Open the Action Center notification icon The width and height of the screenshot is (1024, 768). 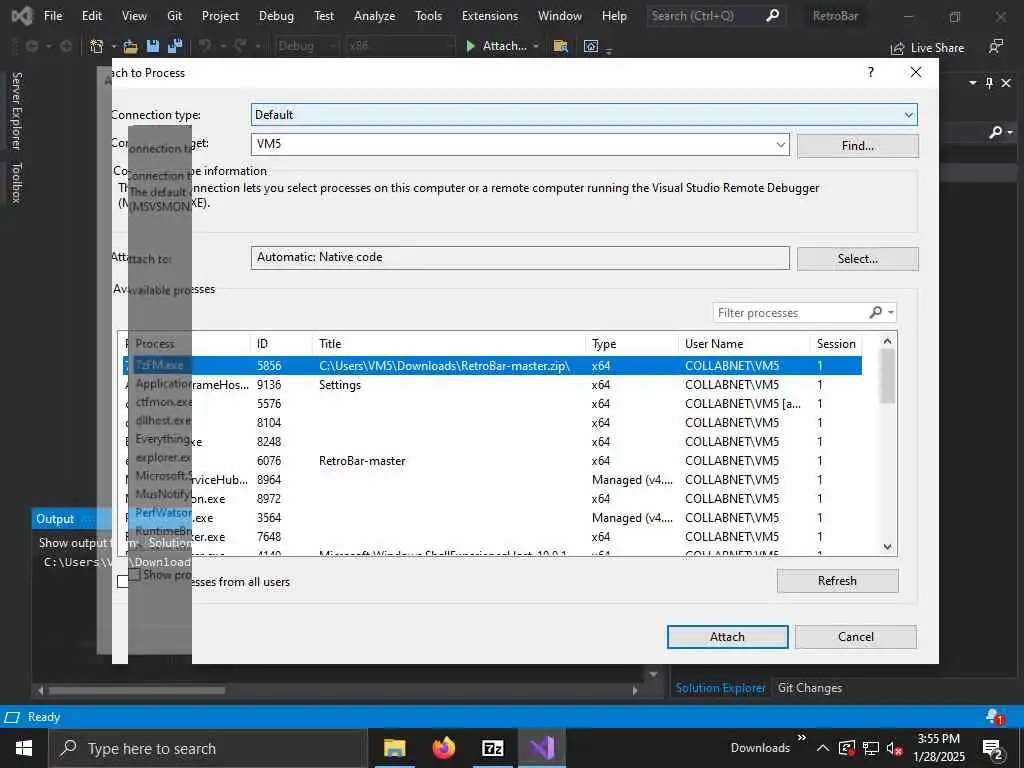point(993,749)
